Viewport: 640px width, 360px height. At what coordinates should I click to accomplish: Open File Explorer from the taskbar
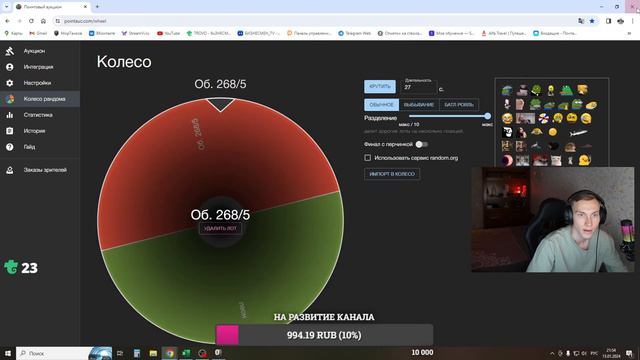[x=153, y=353]
